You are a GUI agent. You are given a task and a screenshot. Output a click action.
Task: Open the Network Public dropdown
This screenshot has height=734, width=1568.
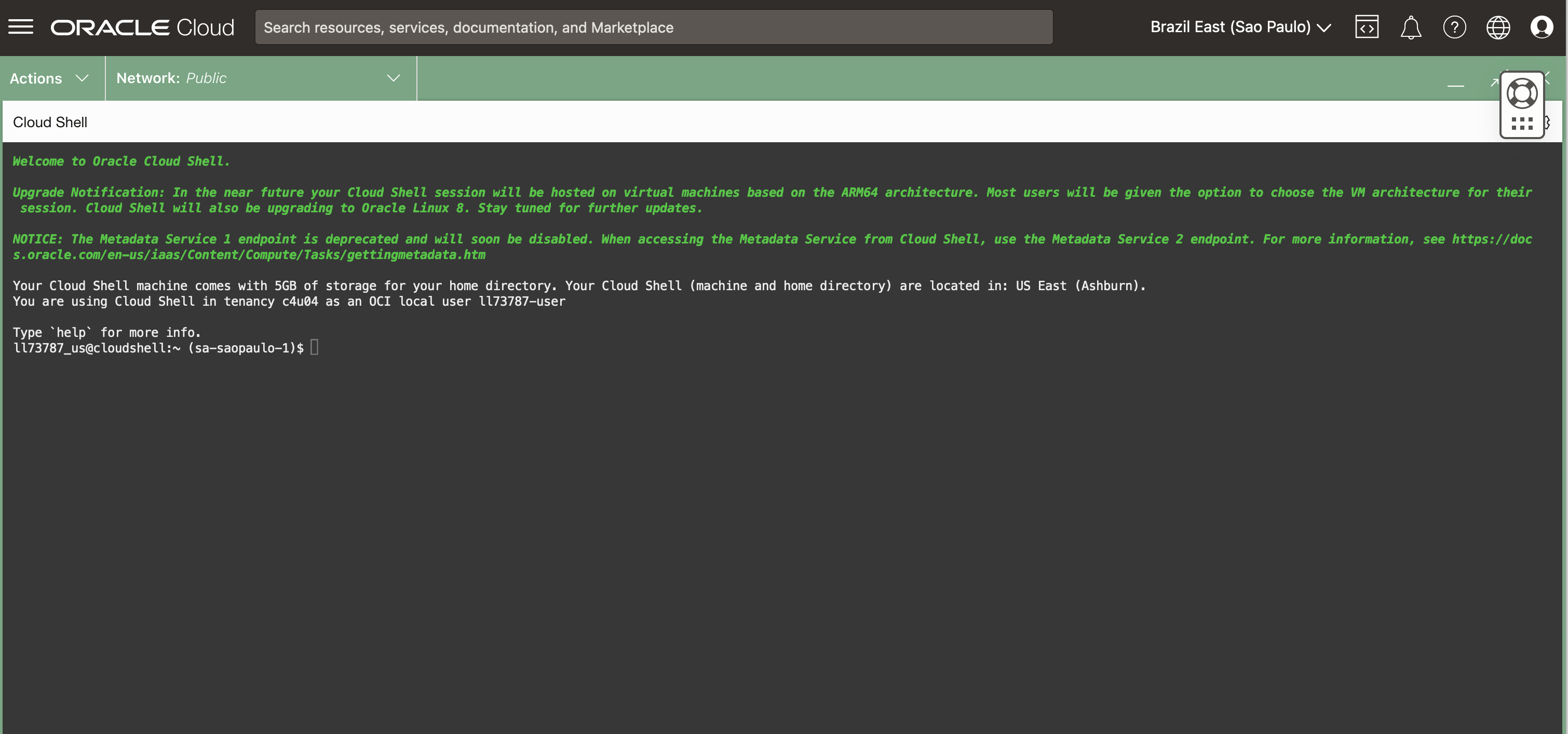coord(260,78)
